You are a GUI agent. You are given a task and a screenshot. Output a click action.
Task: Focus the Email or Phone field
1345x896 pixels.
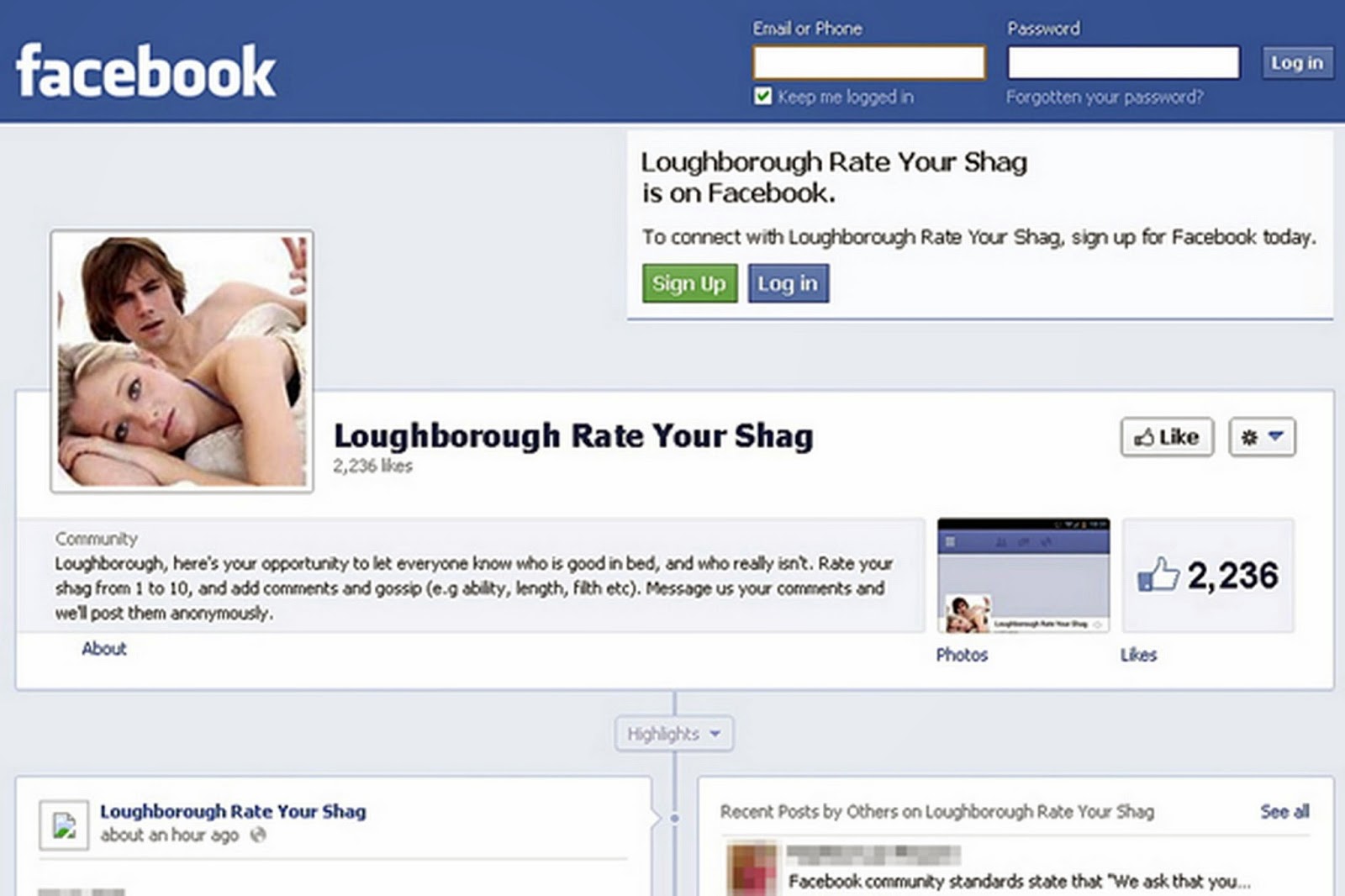pos(869,63)
